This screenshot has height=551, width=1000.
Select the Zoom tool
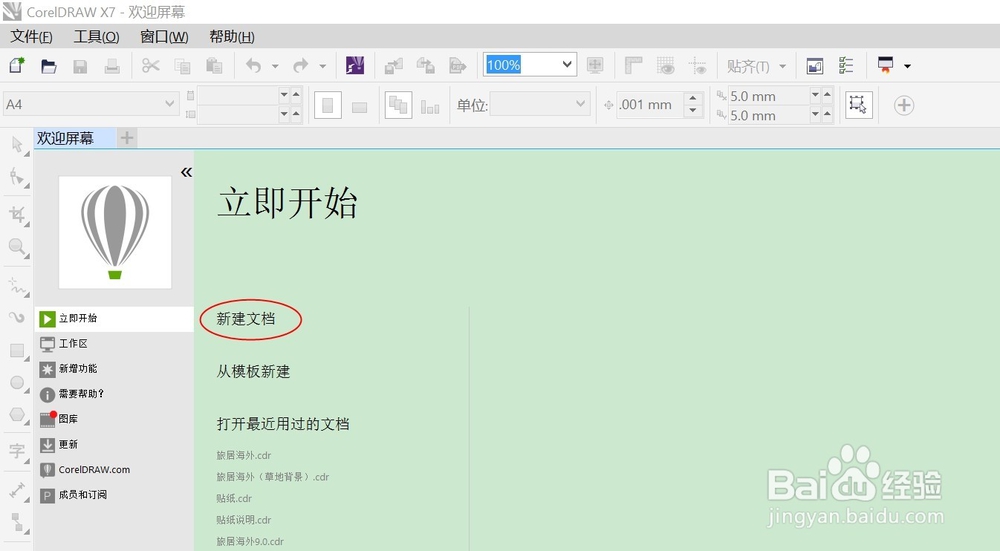pos(17,247)
